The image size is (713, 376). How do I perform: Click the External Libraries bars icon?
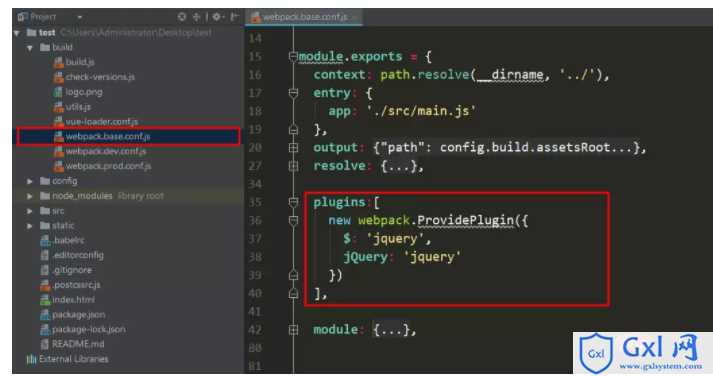click(x=31, y=359)
